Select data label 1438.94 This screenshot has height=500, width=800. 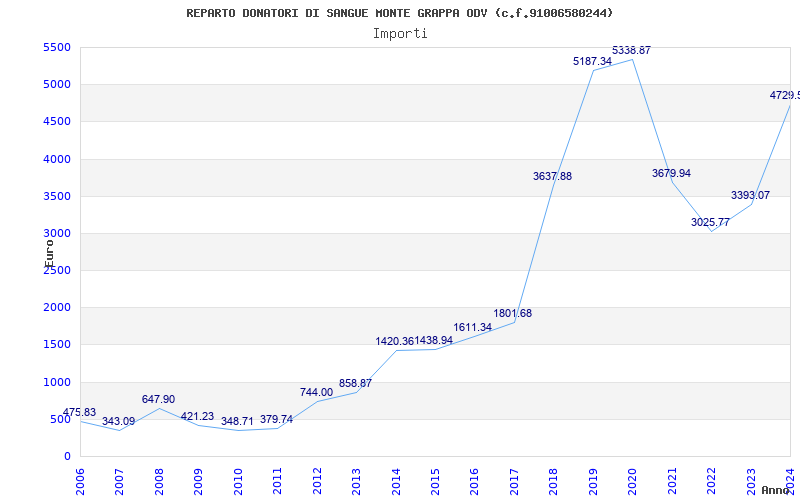434,340
